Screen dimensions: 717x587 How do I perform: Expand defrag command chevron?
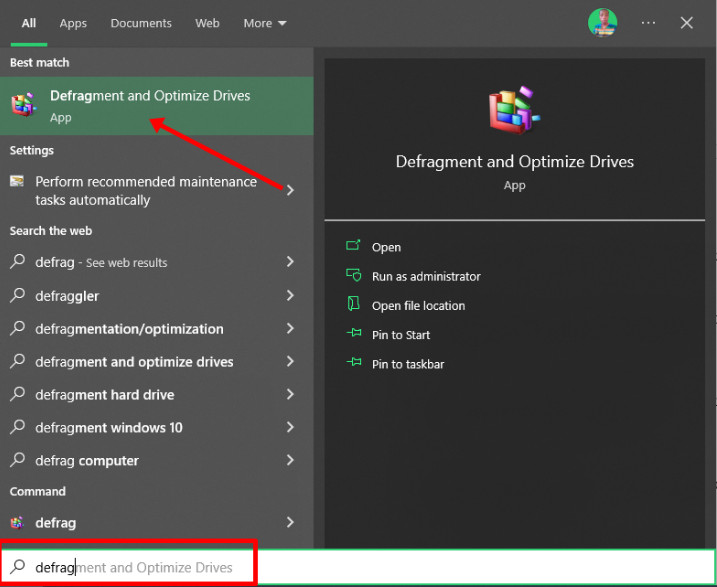point(290,522)
